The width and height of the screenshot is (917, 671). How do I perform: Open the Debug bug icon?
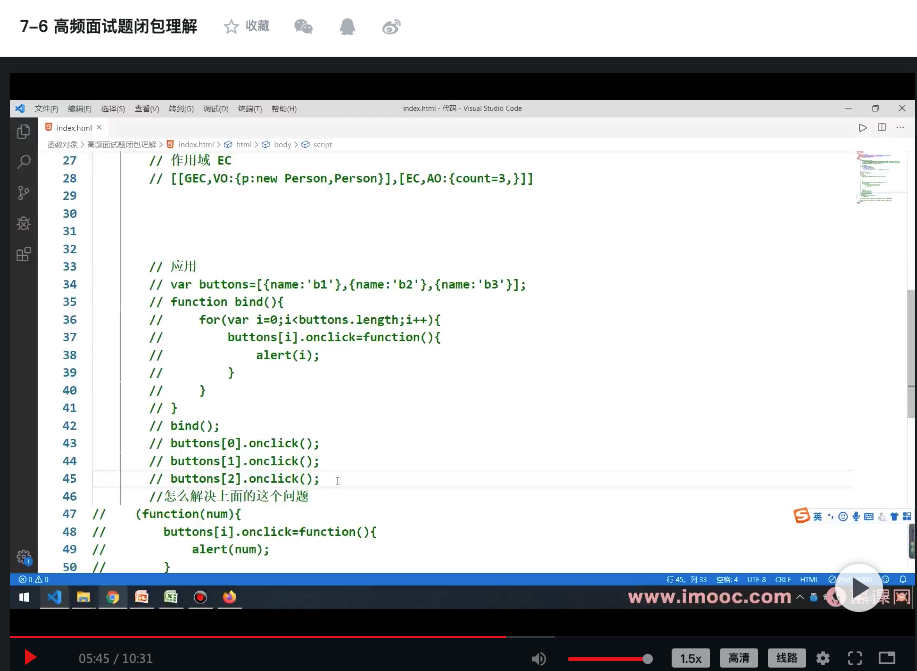(x=23, y=223)
